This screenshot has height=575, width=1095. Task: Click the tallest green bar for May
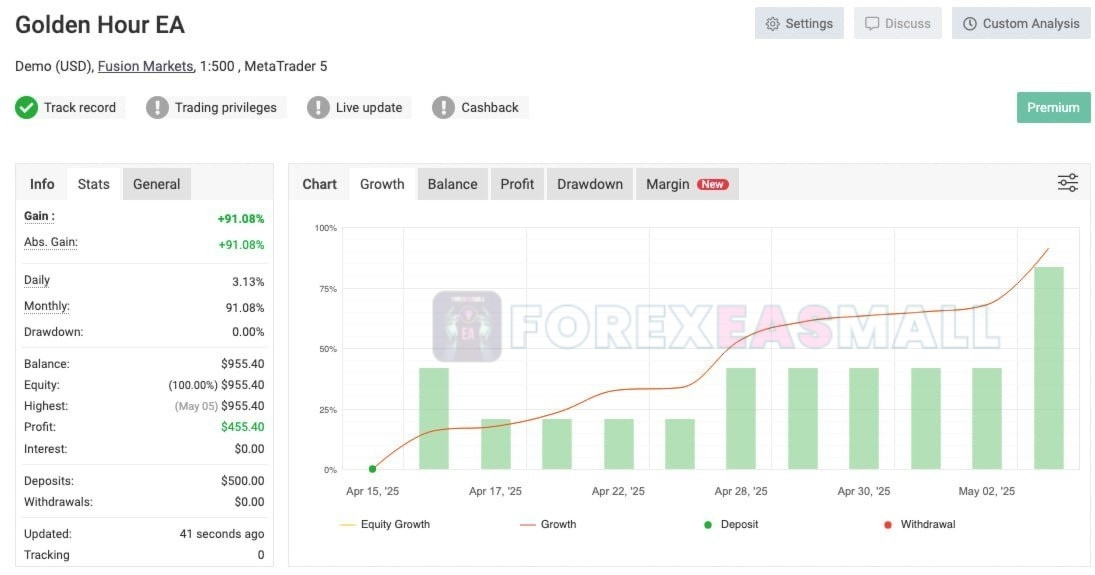pos(1048,368)
